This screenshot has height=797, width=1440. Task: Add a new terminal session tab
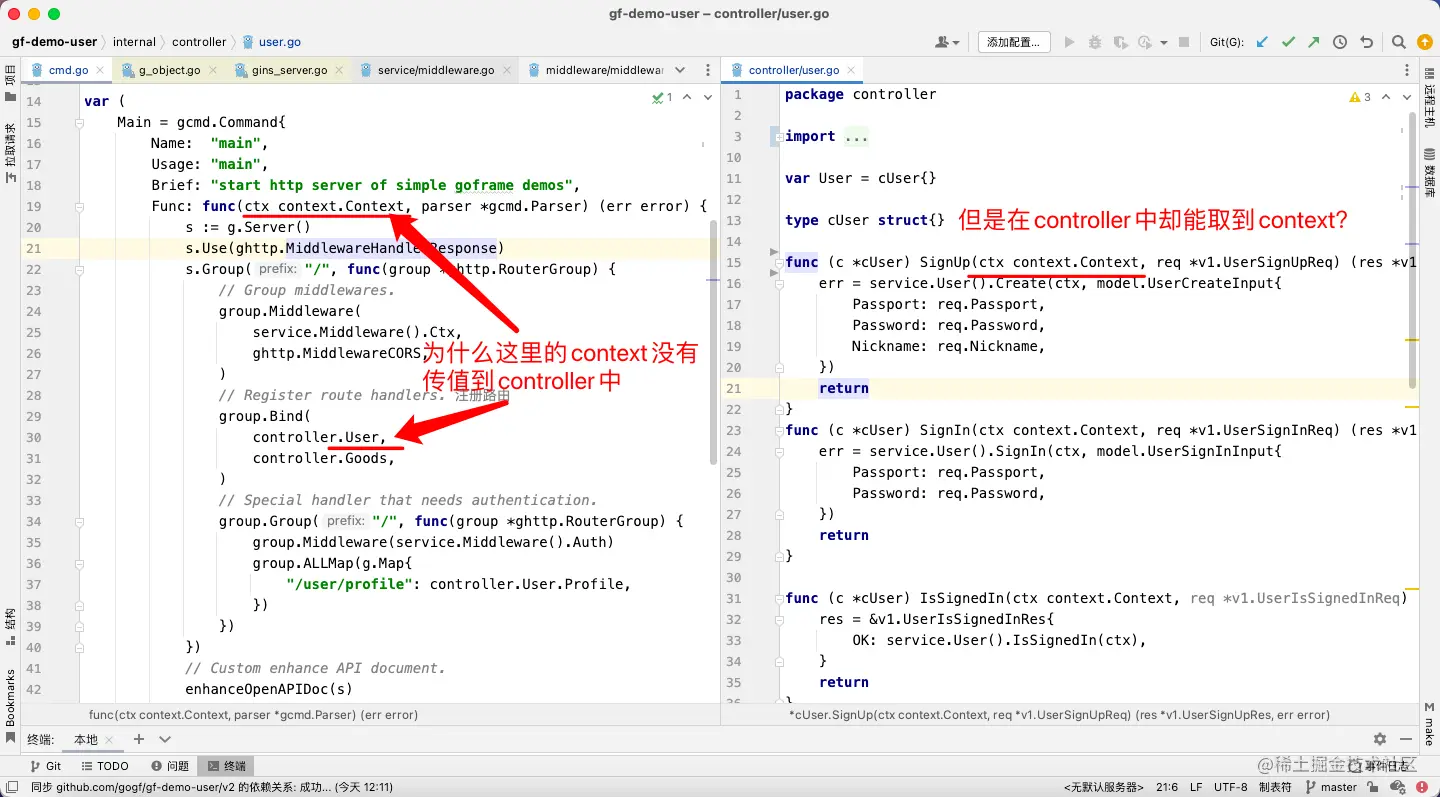pyautogui.click(x=139, y=739)
